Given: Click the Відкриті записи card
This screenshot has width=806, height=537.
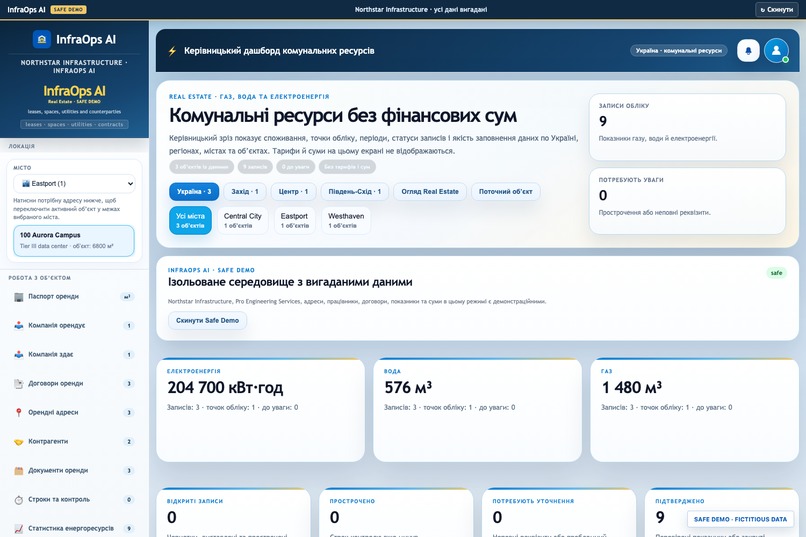Looking at the screenshot, I should (x=233, y=512).
